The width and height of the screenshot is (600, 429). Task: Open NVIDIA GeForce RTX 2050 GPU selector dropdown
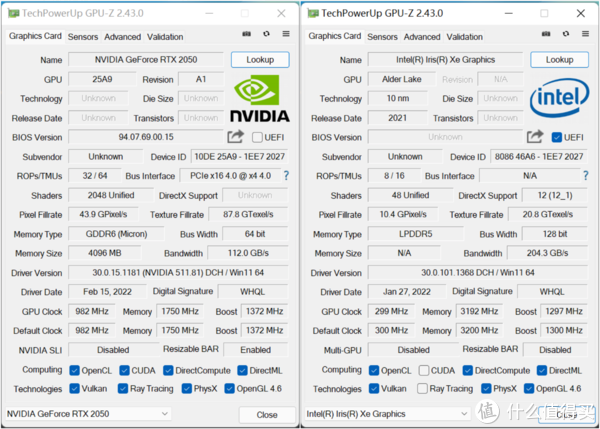(x=88, y=414)
